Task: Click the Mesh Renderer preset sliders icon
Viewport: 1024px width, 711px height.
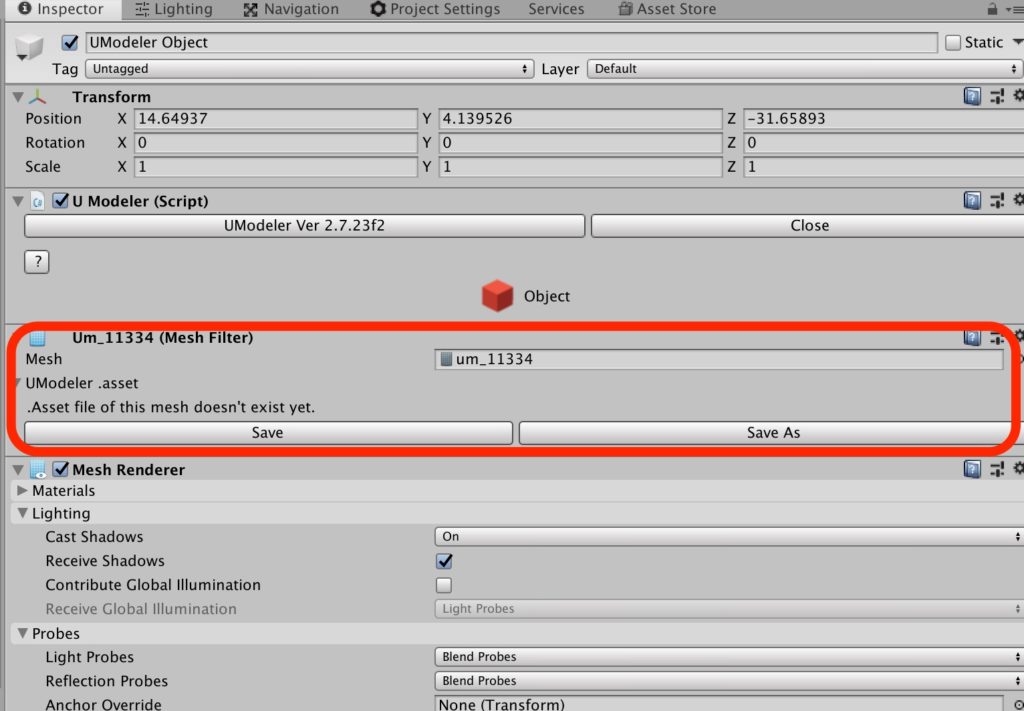Action: coord(997,469)
